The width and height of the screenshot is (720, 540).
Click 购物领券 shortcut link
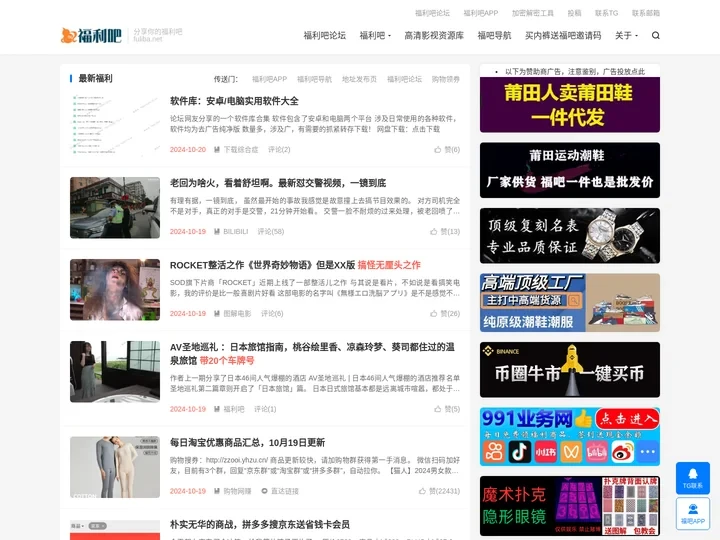445,79
